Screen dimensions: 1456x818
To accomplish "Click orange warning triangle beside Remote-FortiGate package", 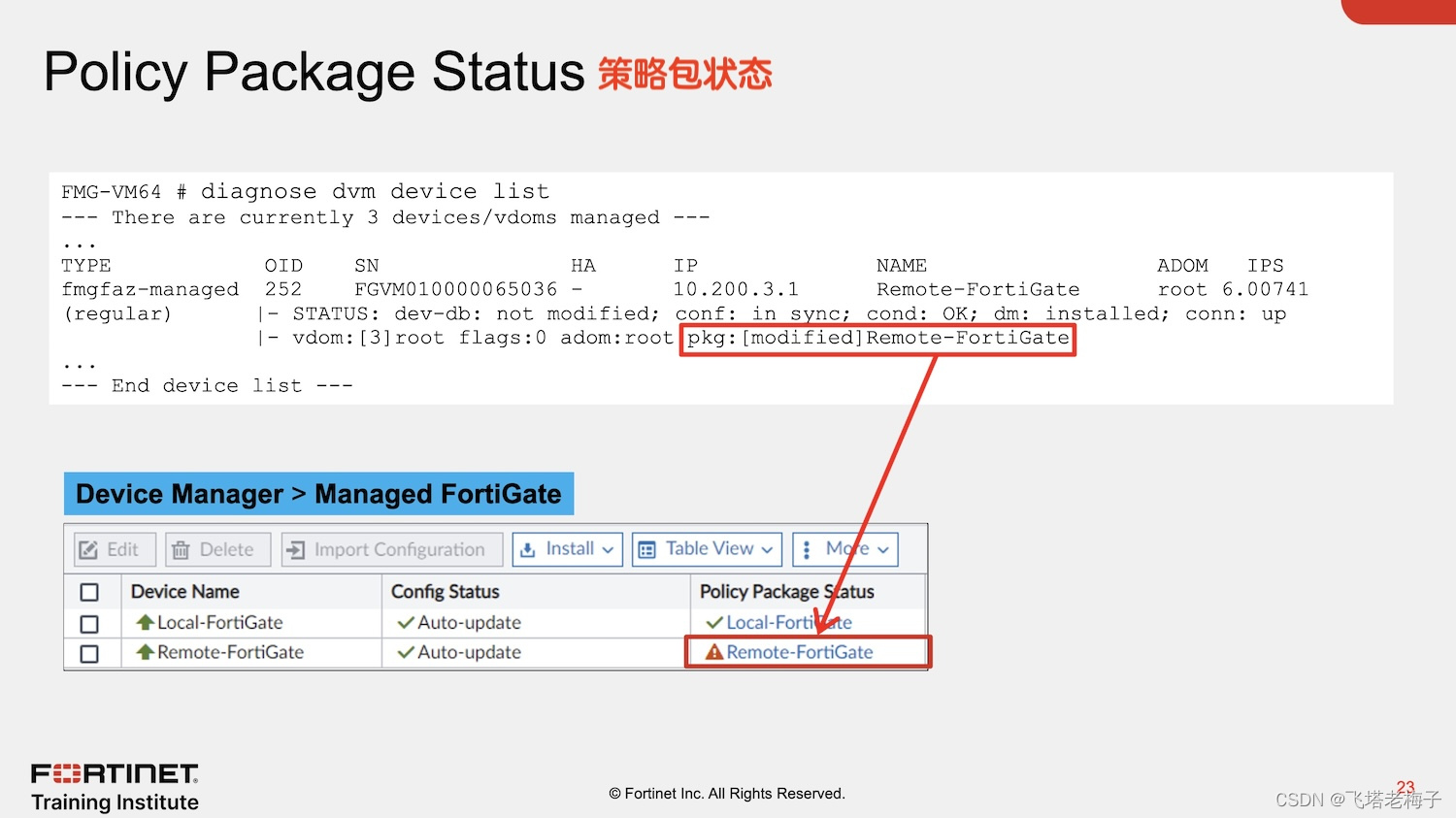I will point(714,652).
